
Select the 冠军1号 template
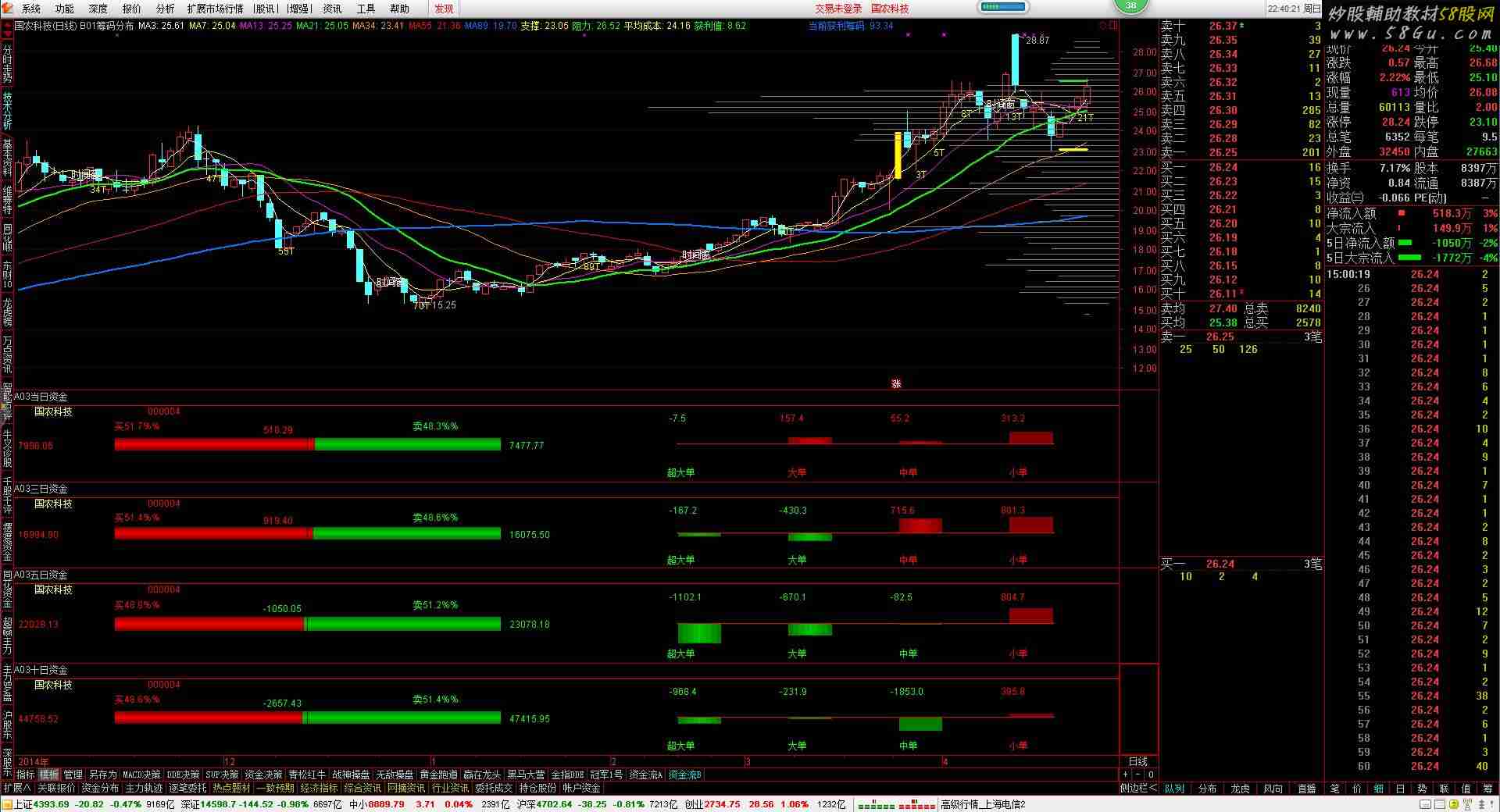point(606,775)
